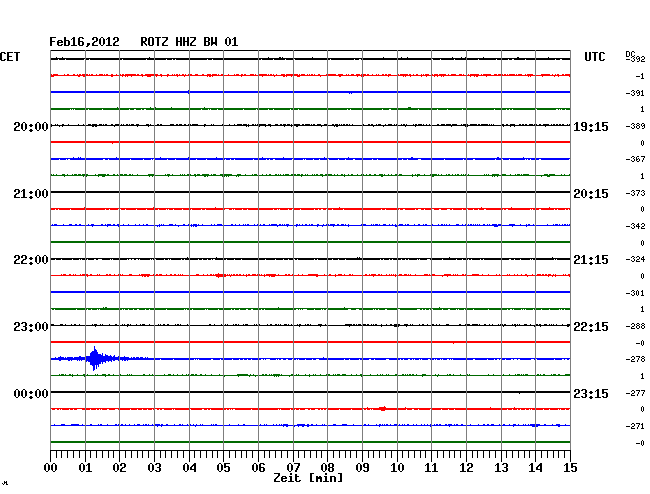Image resolution: width=650 pixels, height=494 pixels.
Task: Pick the DC offset value "-278"
Action: (635, 359)
